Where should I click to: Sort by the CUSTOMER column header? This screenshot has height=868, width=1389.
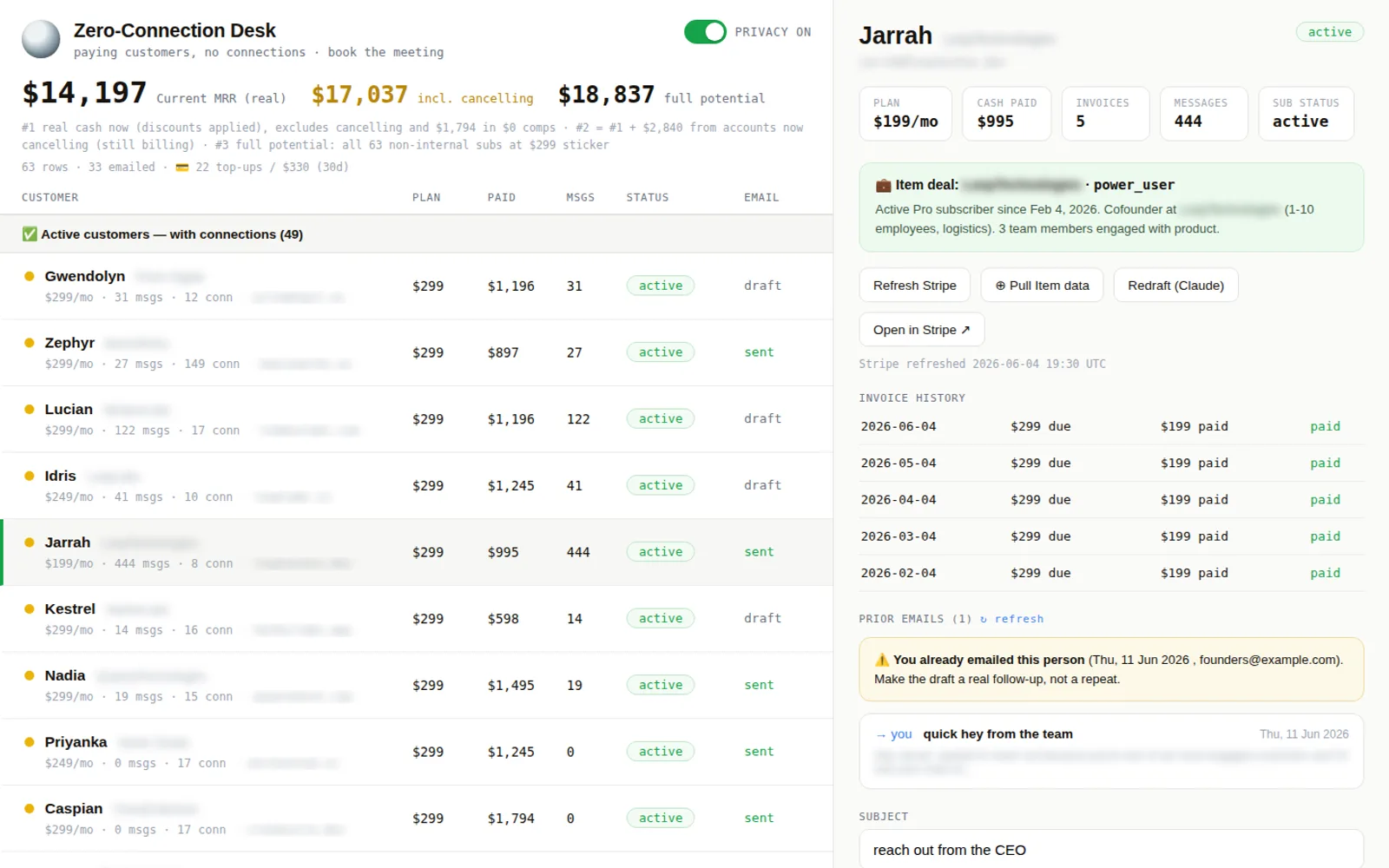pos(50,198)
